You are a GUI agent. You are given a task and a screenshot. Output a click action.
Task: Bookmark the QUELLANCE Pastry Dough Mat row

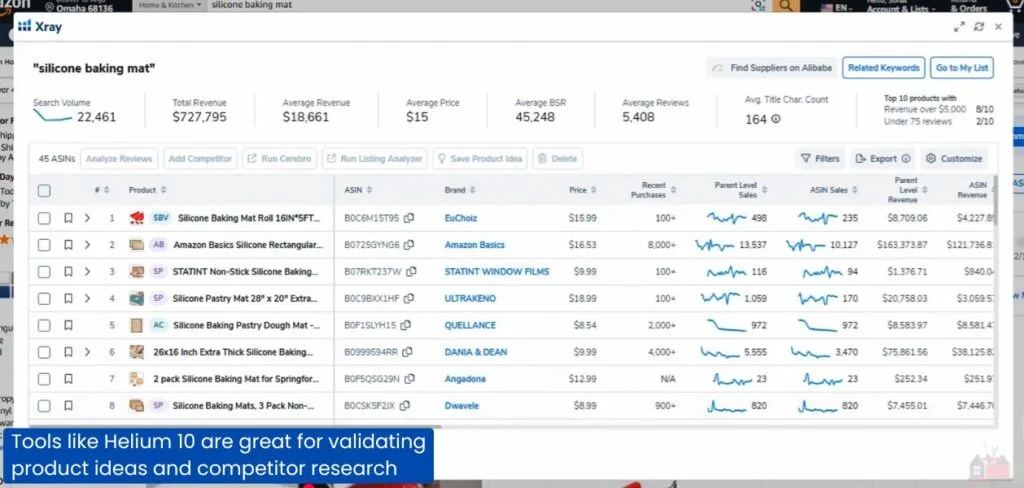tap(68, 325)
